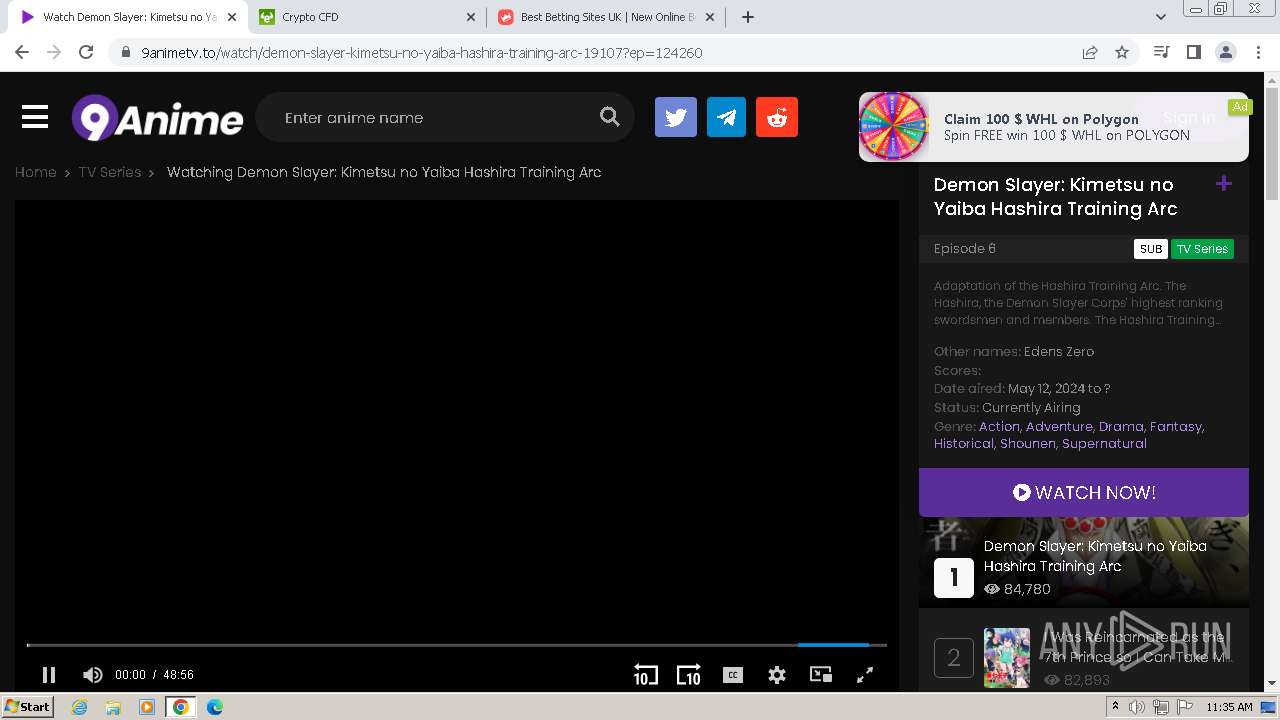Open the video player settings gear

point(777,675)
